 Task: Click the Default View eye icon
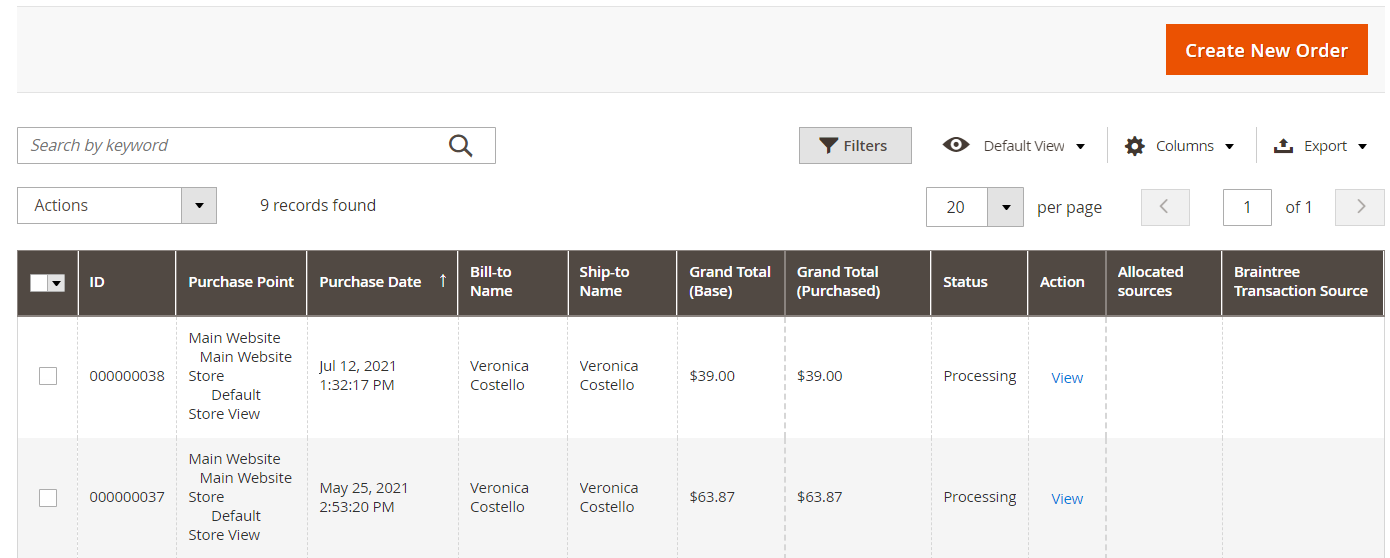[956, 145]
